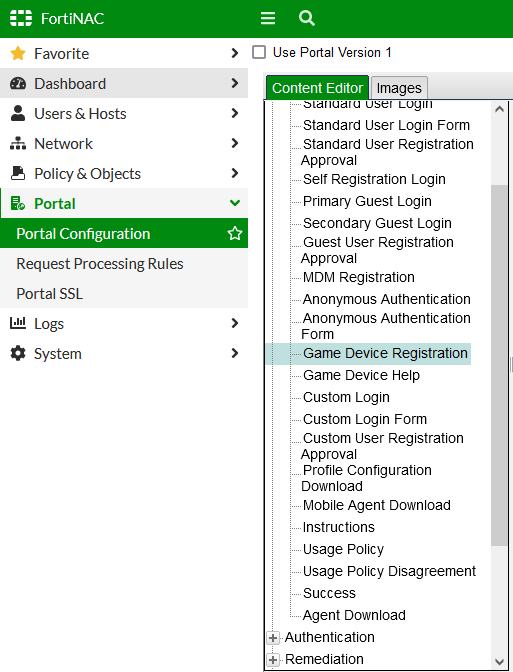Open the search magnifier icon
Viewport: 513px width, 672px height.
click(x=306, y=18)
